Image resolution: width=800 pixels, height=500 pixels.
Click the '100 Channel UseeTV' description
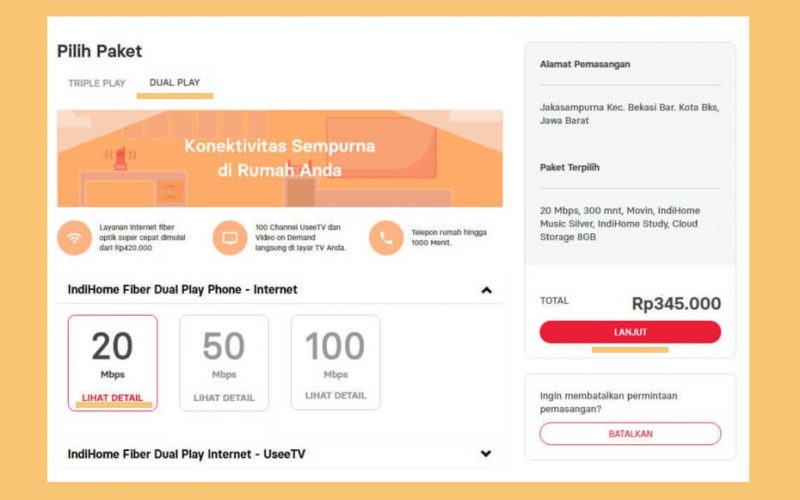point(301,237)
